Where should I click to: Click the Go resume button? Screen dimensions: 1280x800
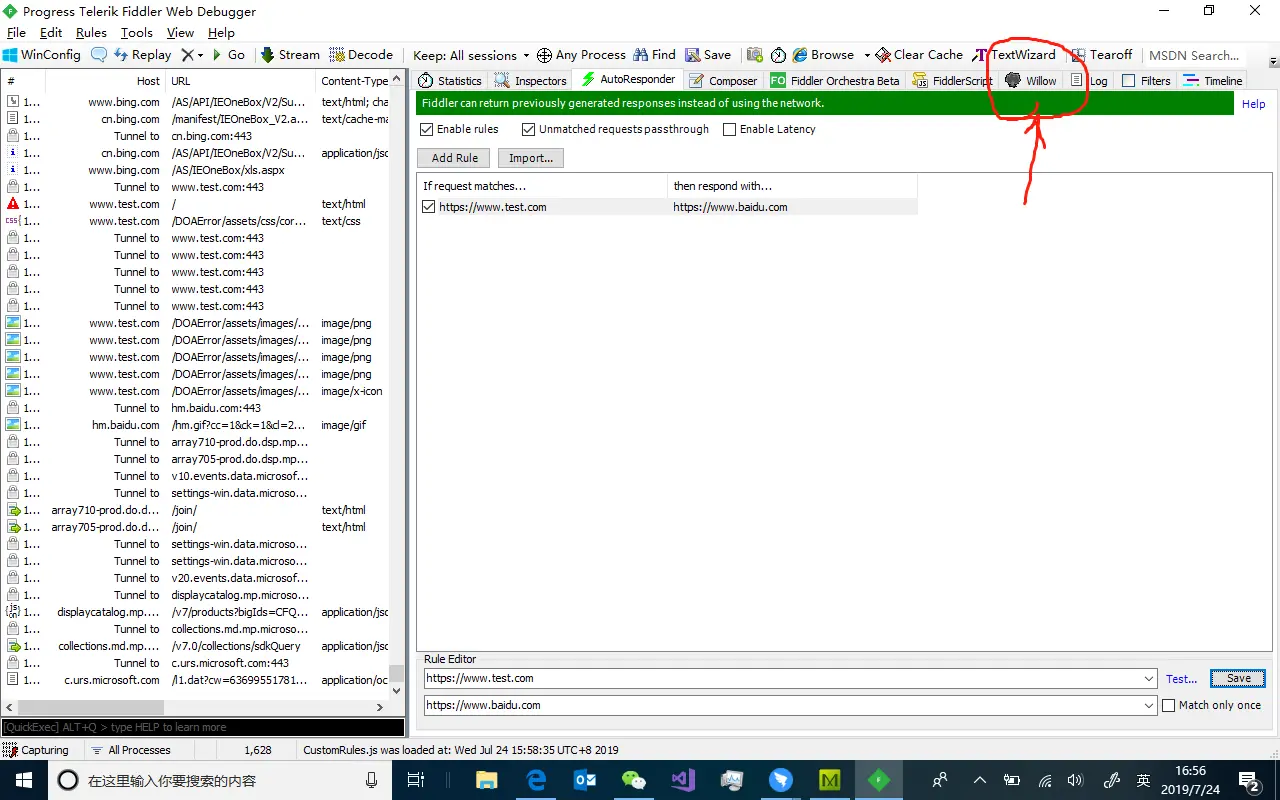click(x=228, y=55)
